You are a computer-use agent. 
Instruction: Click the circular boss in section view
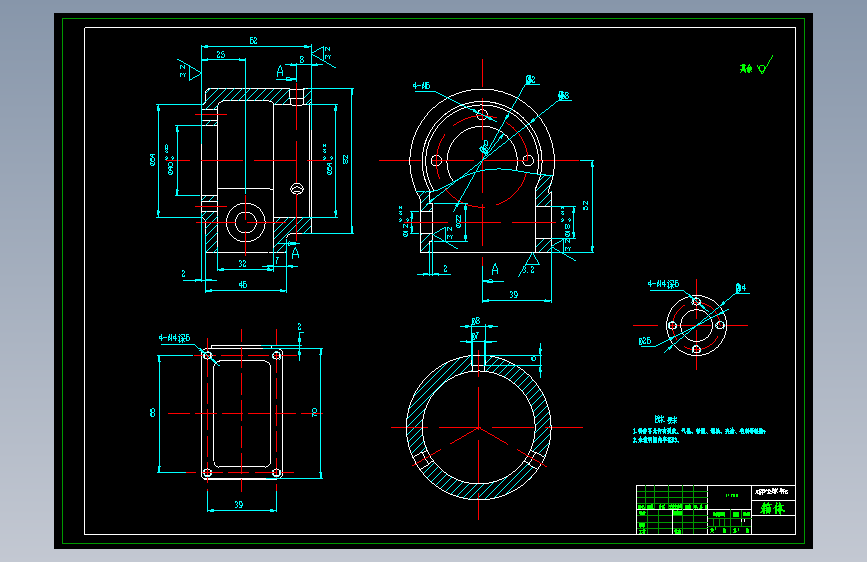(246, 222)
